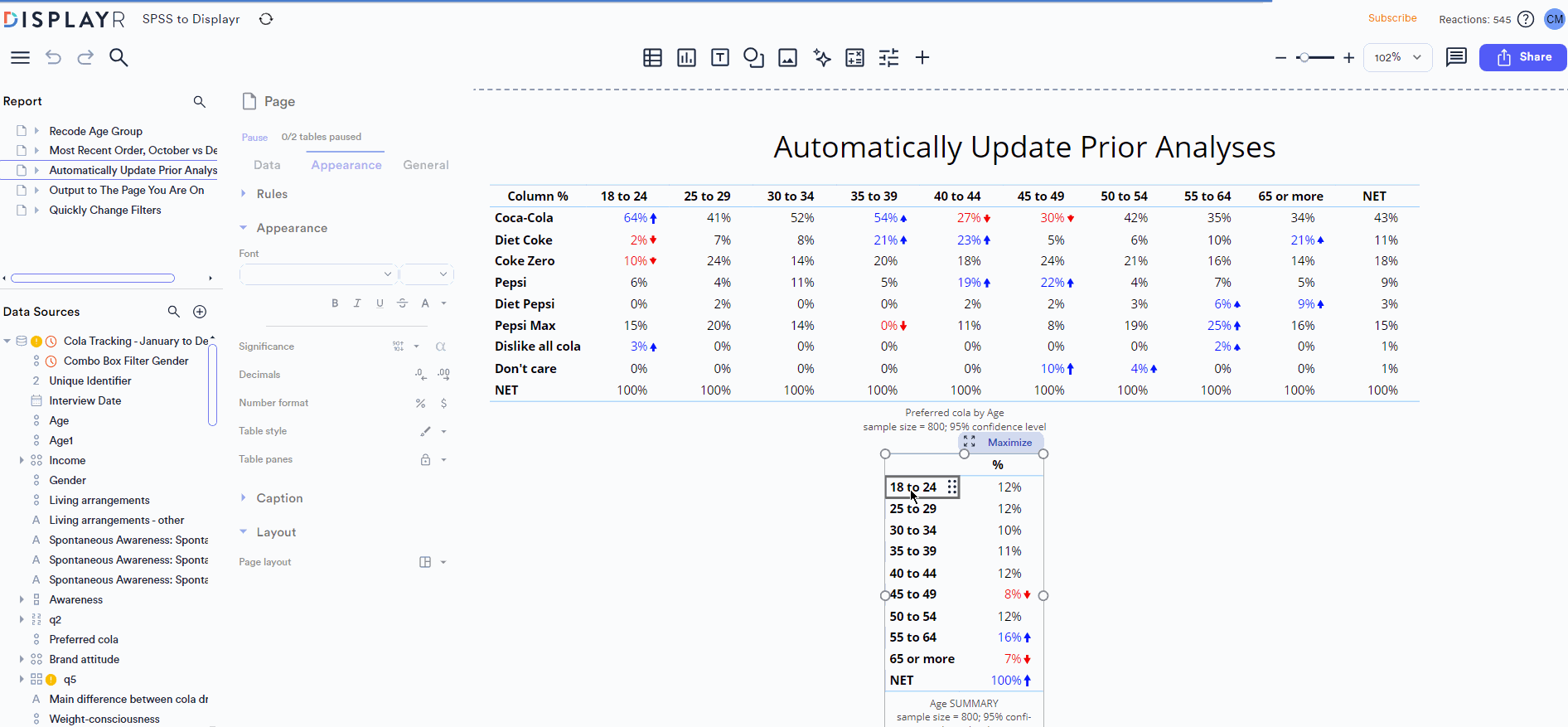This screenshot has width=1568, height=727.
Task: Toggle percent number format
Action: [x=420, y=404]
